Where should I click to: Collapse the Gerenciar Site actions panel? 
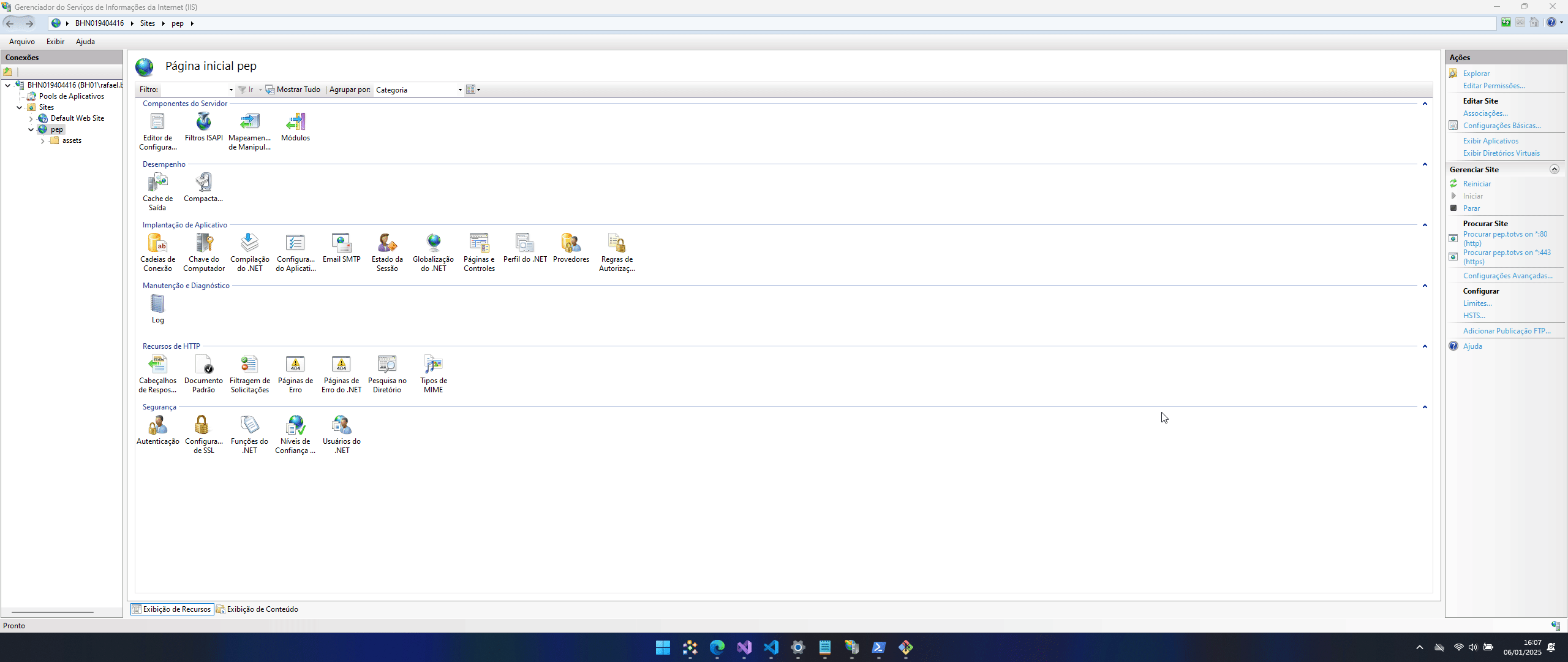(1554, 169)
